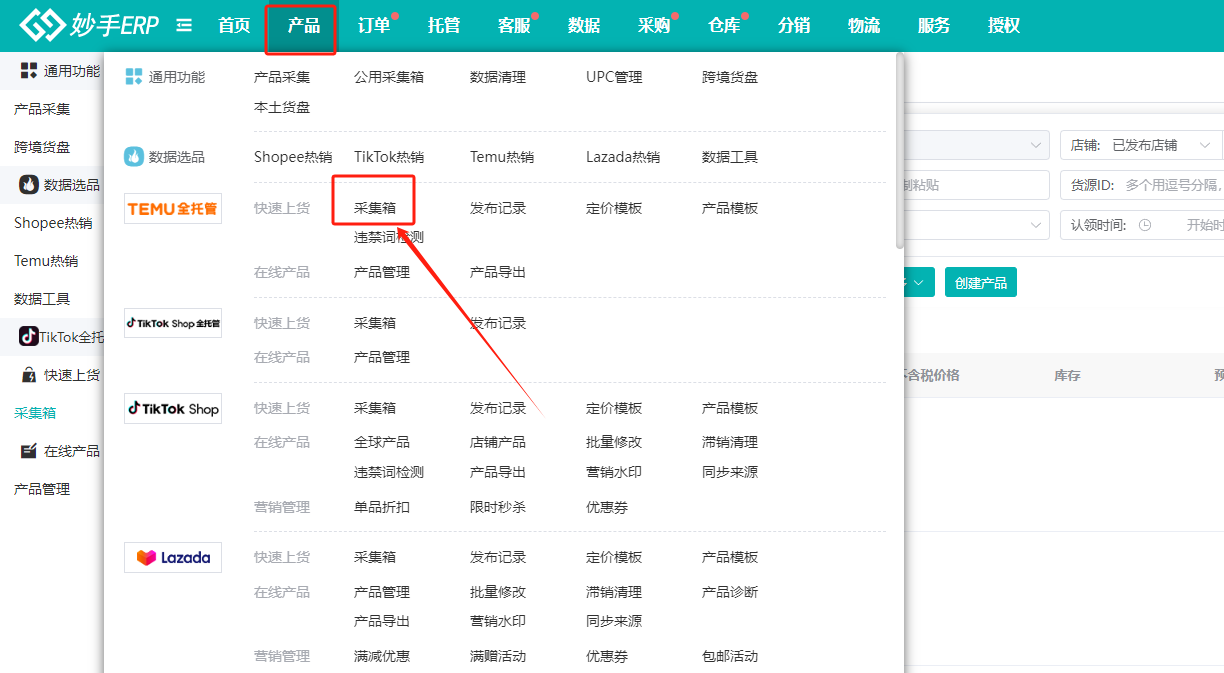Open 公用采集箱 link

pyautogui.click(x=389, y=77)
